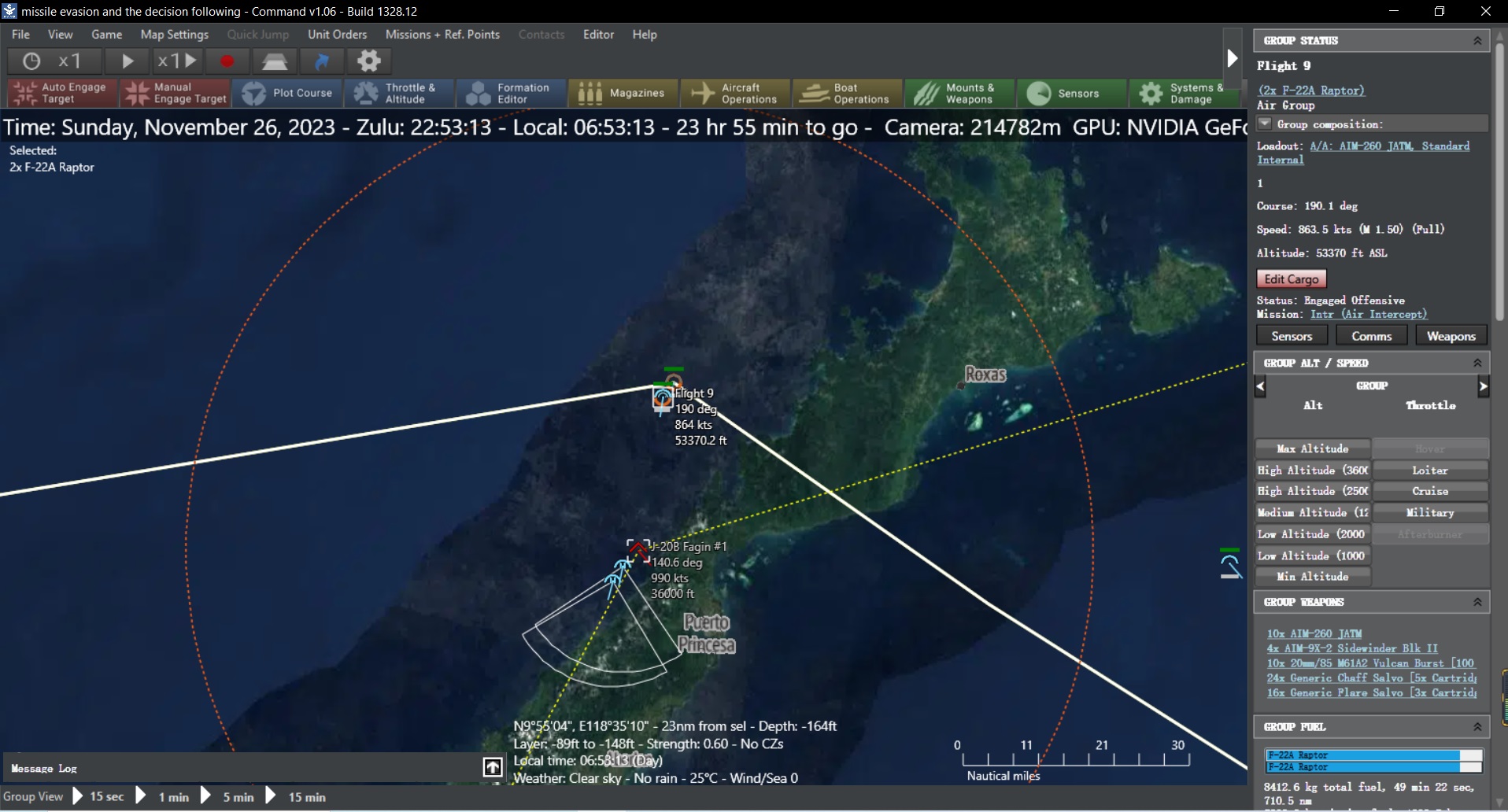The height and width of the screenshot is (812, 1508).
Task: Collapse the side panel with white arrow
Action: pyautogui.click(x=1233, y=58)
